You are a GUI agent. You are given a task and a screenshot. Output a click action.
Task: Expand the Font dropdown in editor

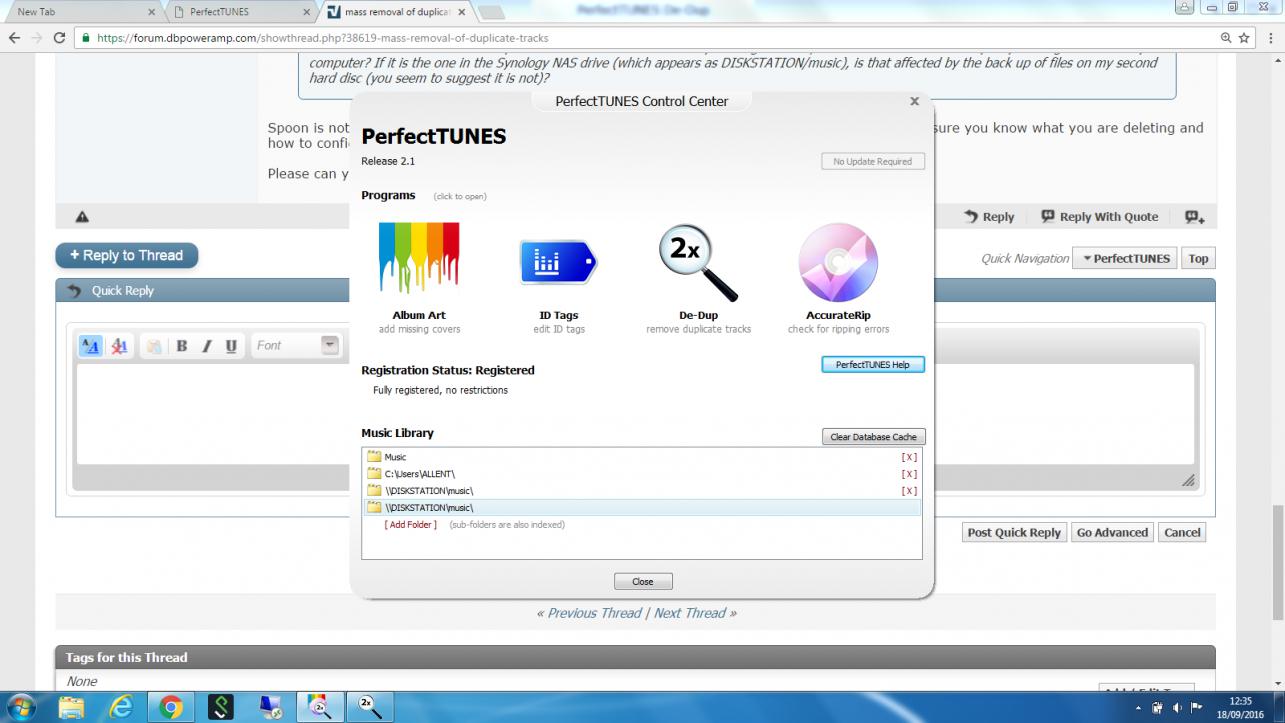(329, 346)
